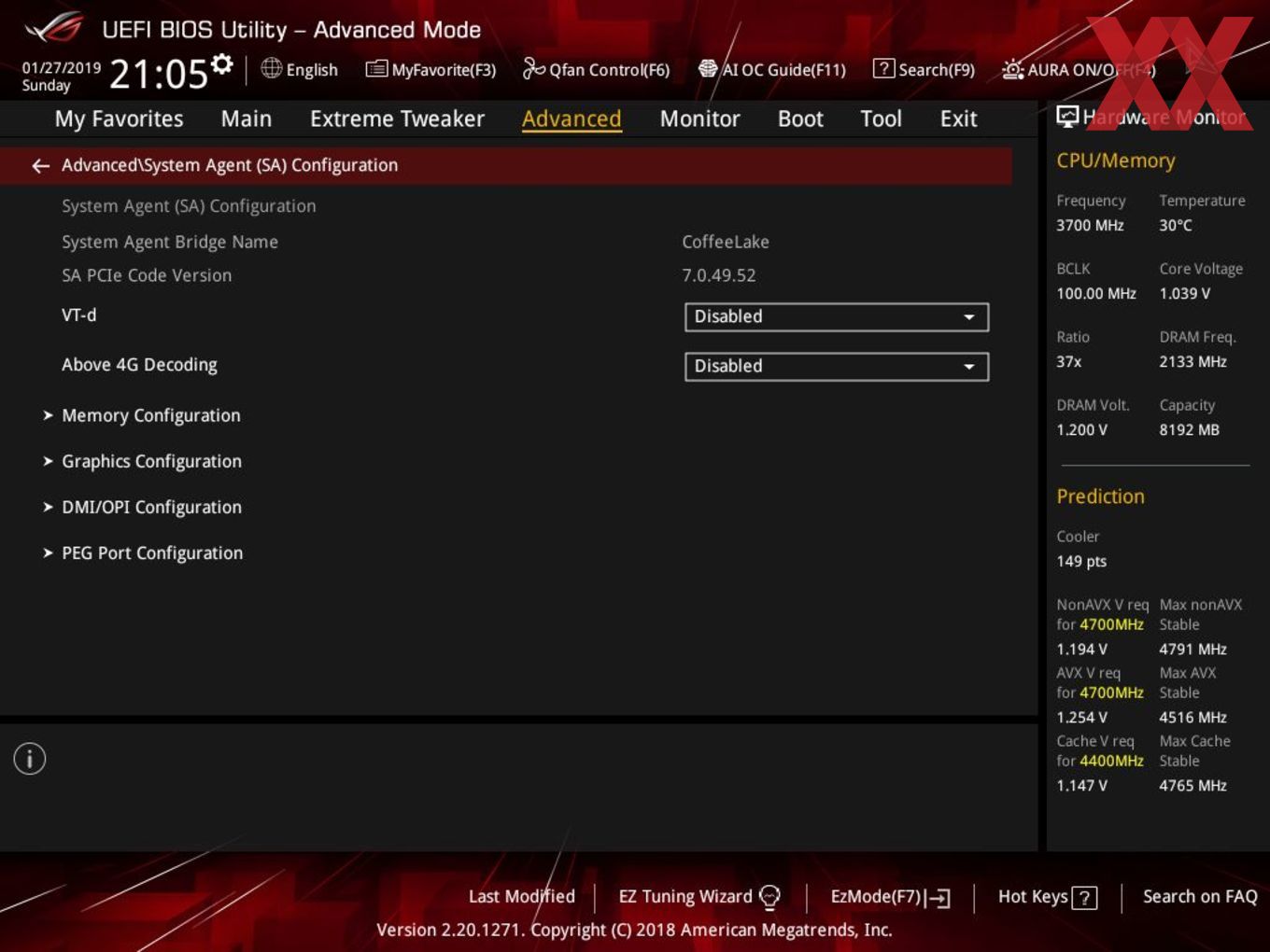Click the Hot Keys question icon
Image resolution: width=1270 pixels, height=952 pixels.
[1084, 898]
